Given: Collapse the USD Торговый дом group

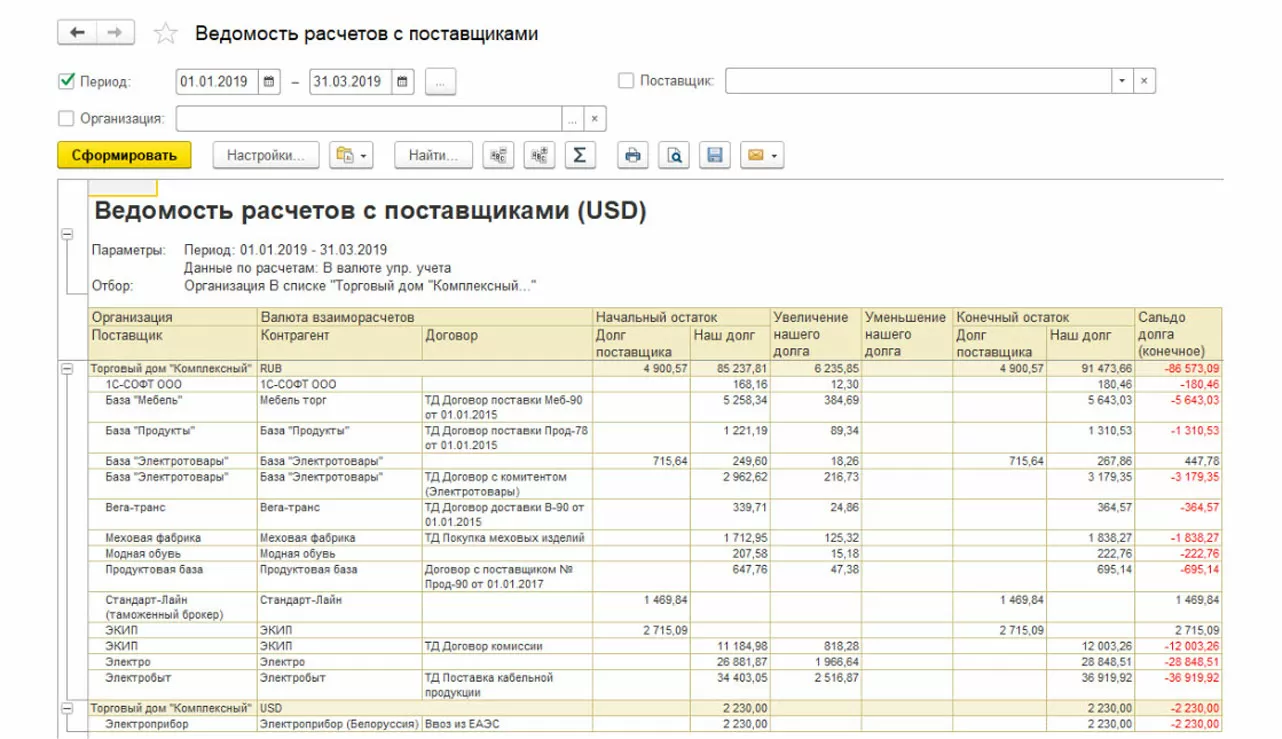Looking at the screenshot, I should click(x=68, y=708).
